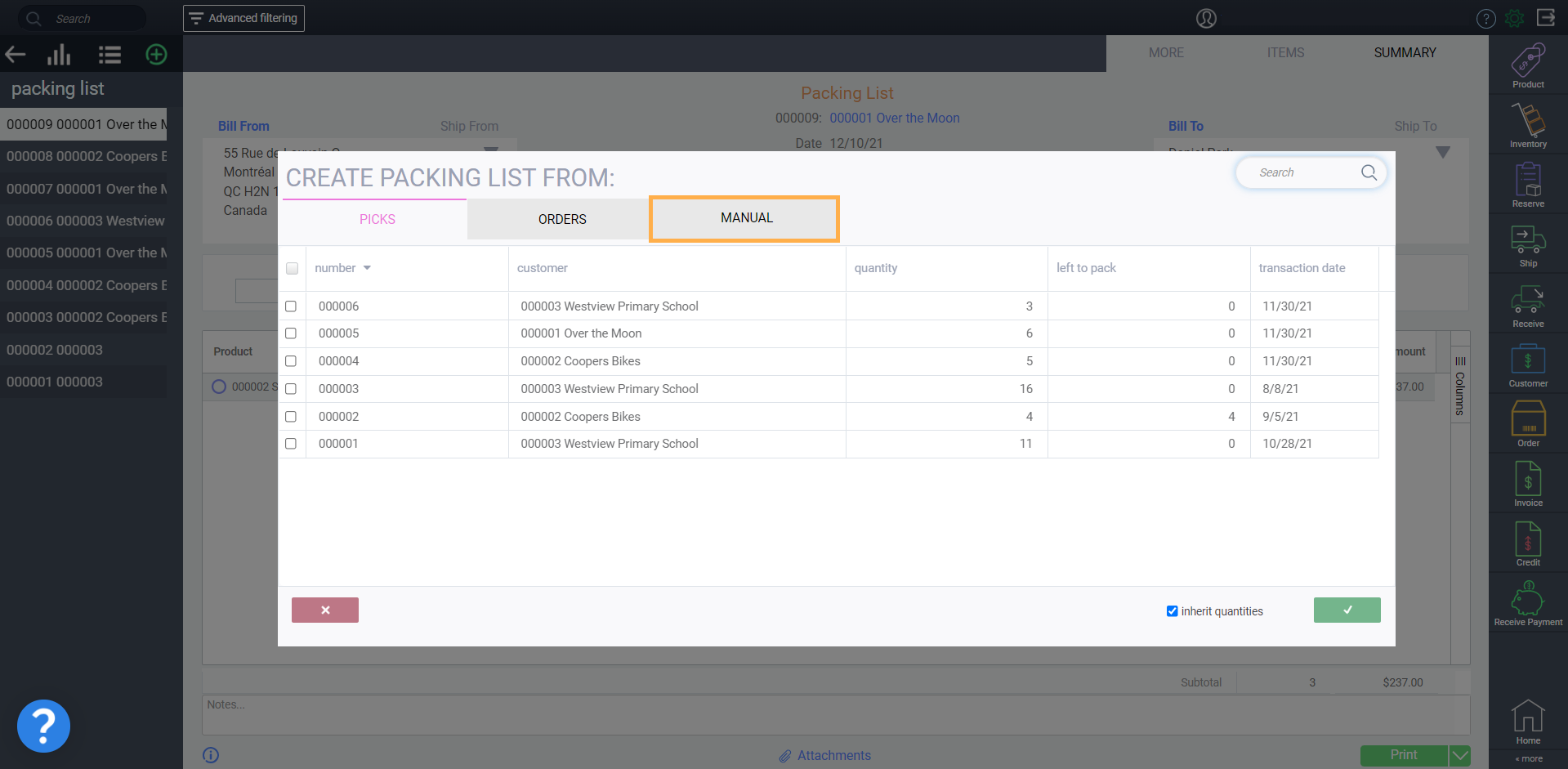Switch to the list view icon
Screen dimensions: 1568x769
tap(109, 55)
